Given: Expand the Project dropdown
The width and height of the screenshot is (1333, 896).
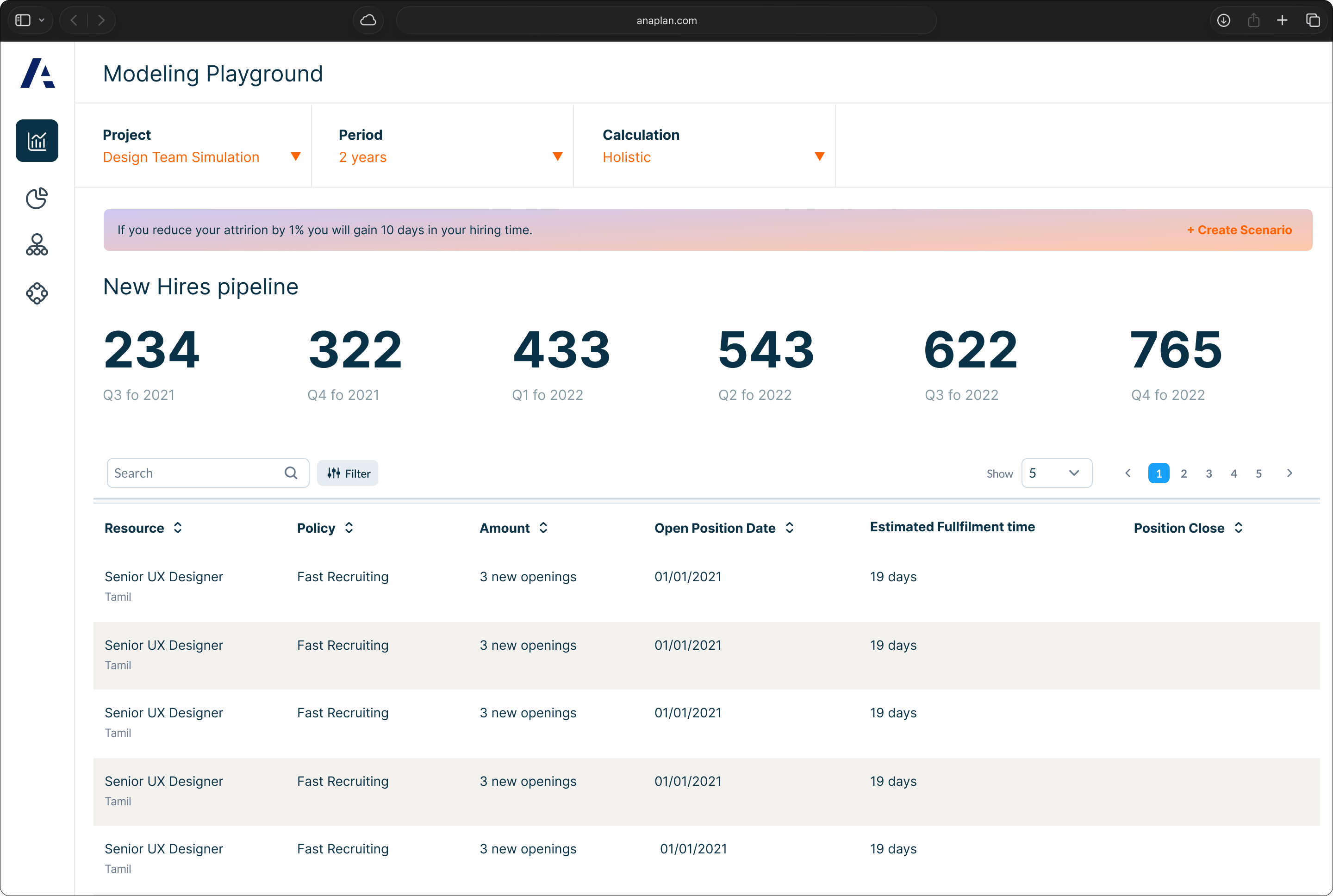Looking at the screenshot, I should 295,156.
